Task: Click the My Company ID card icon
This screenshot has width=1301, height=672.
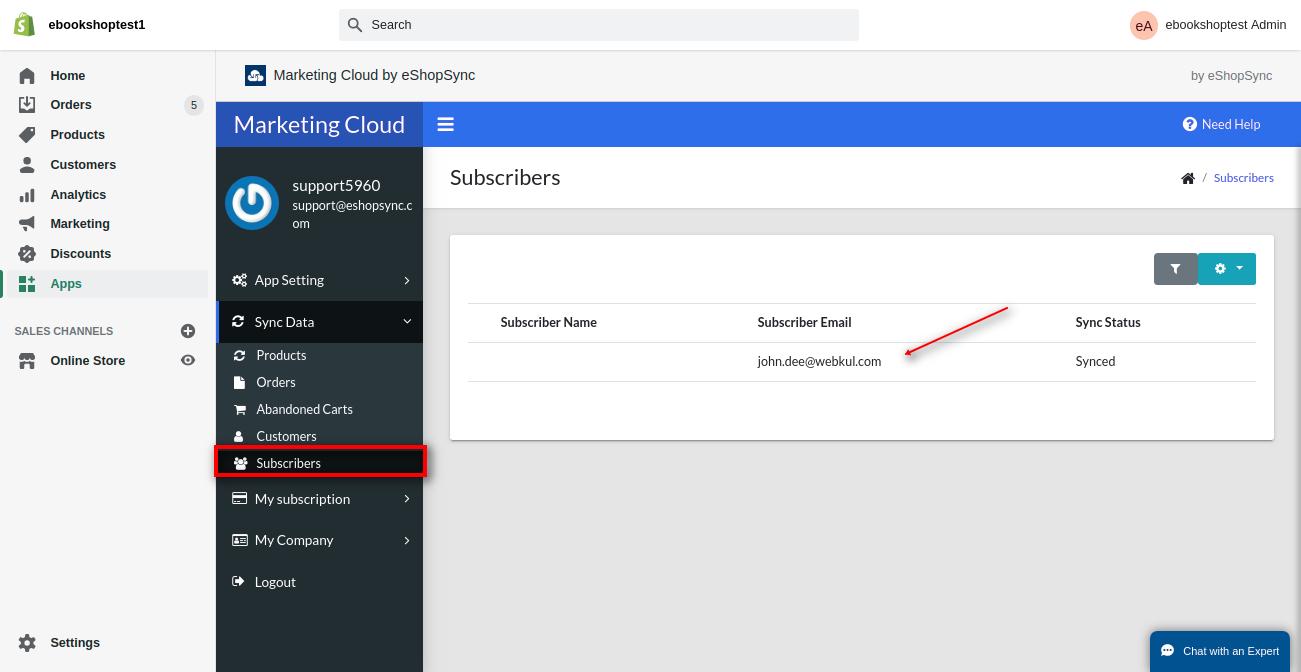Action: pyautogui.click(x=239, y=540)
